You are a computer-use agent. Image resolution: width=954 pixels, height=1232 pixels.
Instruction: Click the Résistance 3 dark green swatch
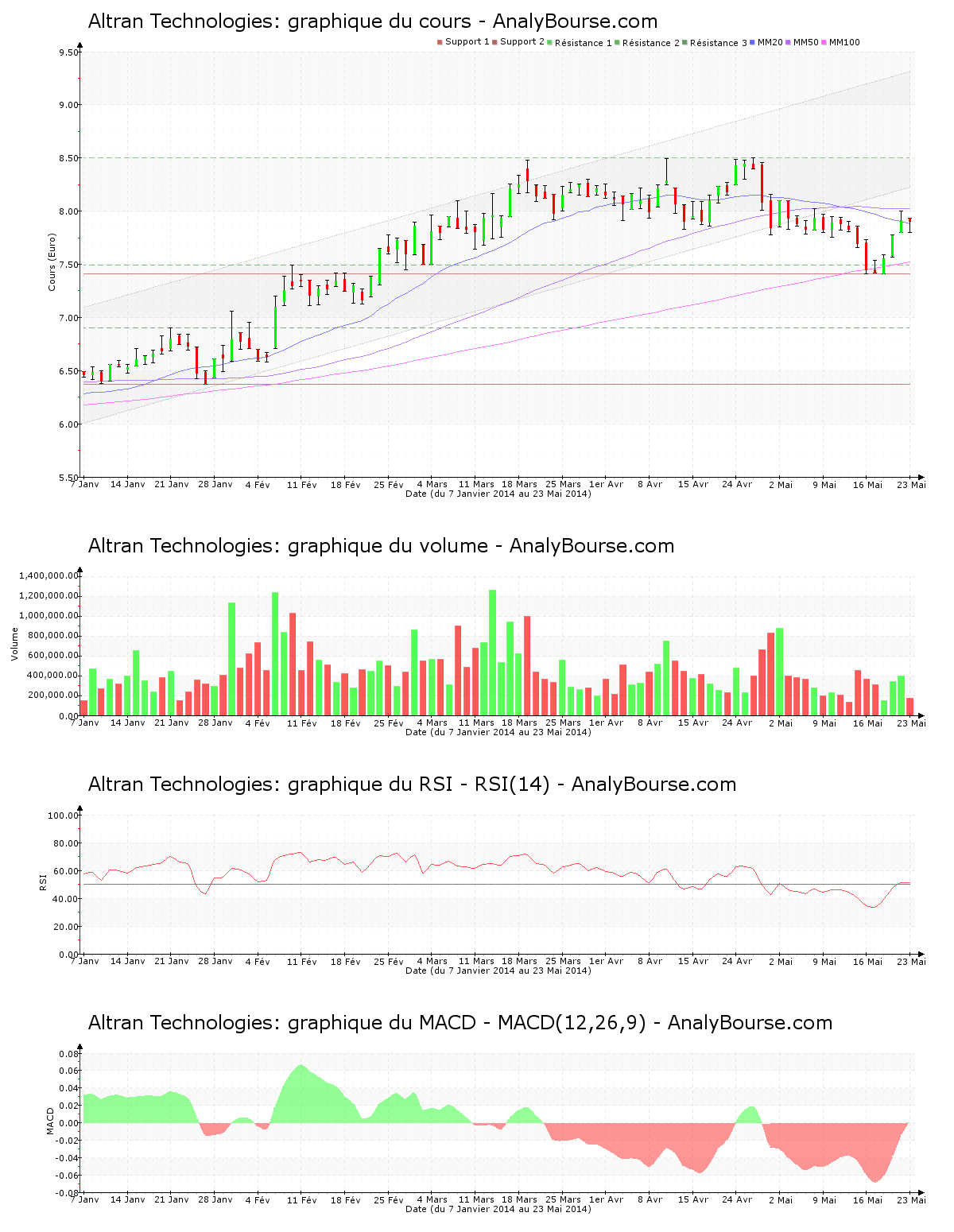click(684, 42)
